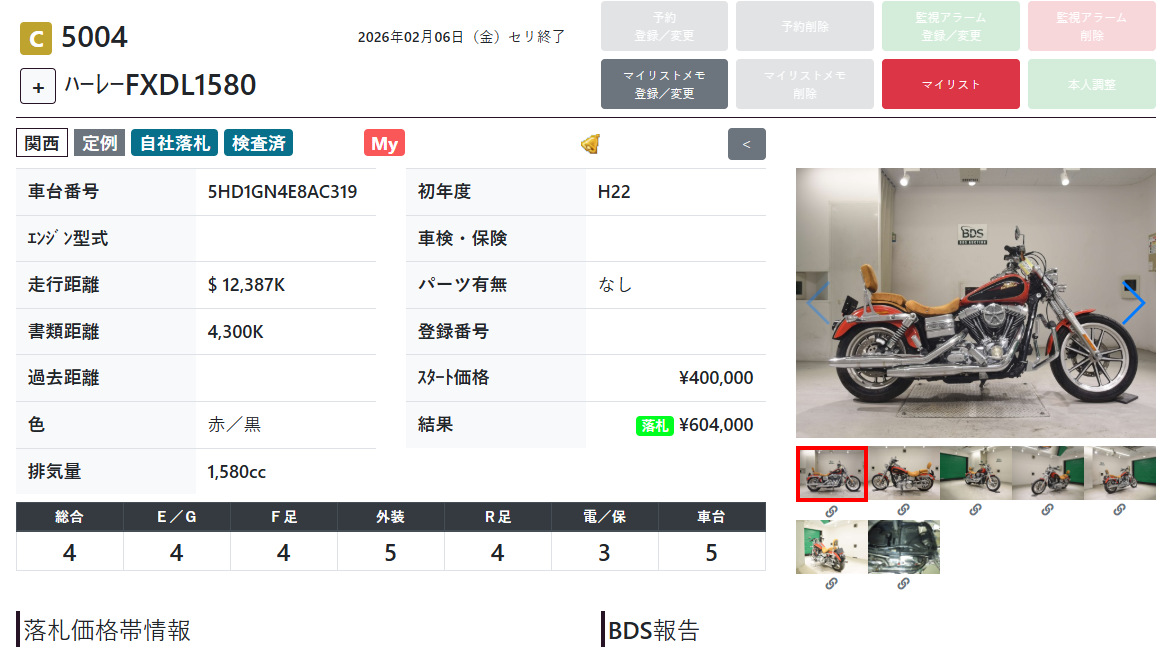The height and width of the screenshot is (651, 1173).
Task: Click link icon under second thumbnail
Action: (903, 510)
